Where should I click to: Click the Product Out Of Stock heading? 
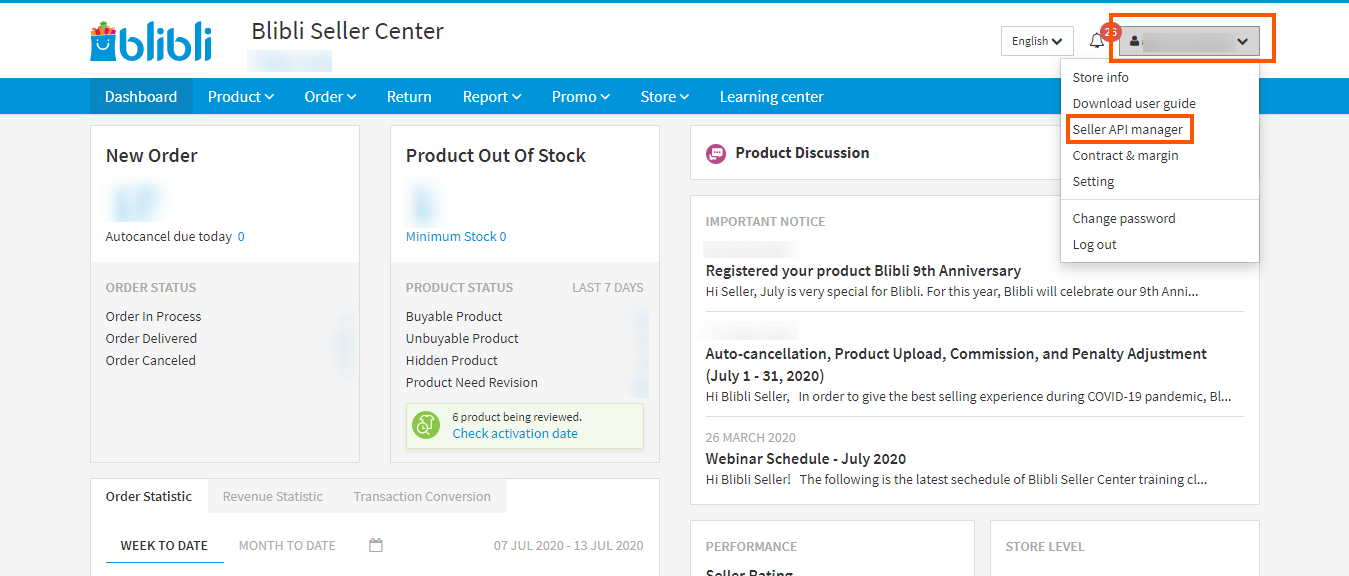tap(496, 155)
